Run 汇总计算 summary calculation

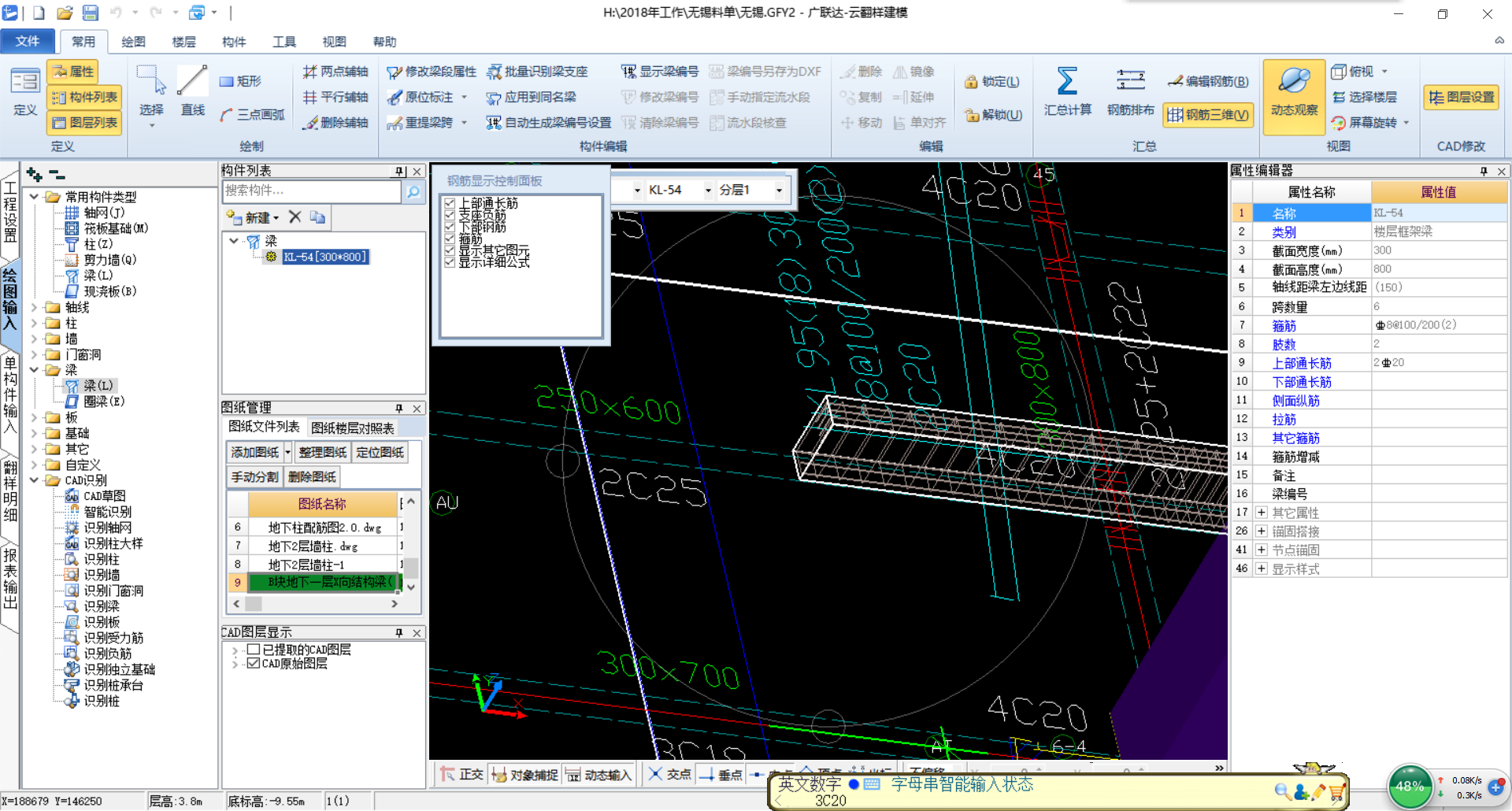pyautogui.click(x=1067, y=92)
